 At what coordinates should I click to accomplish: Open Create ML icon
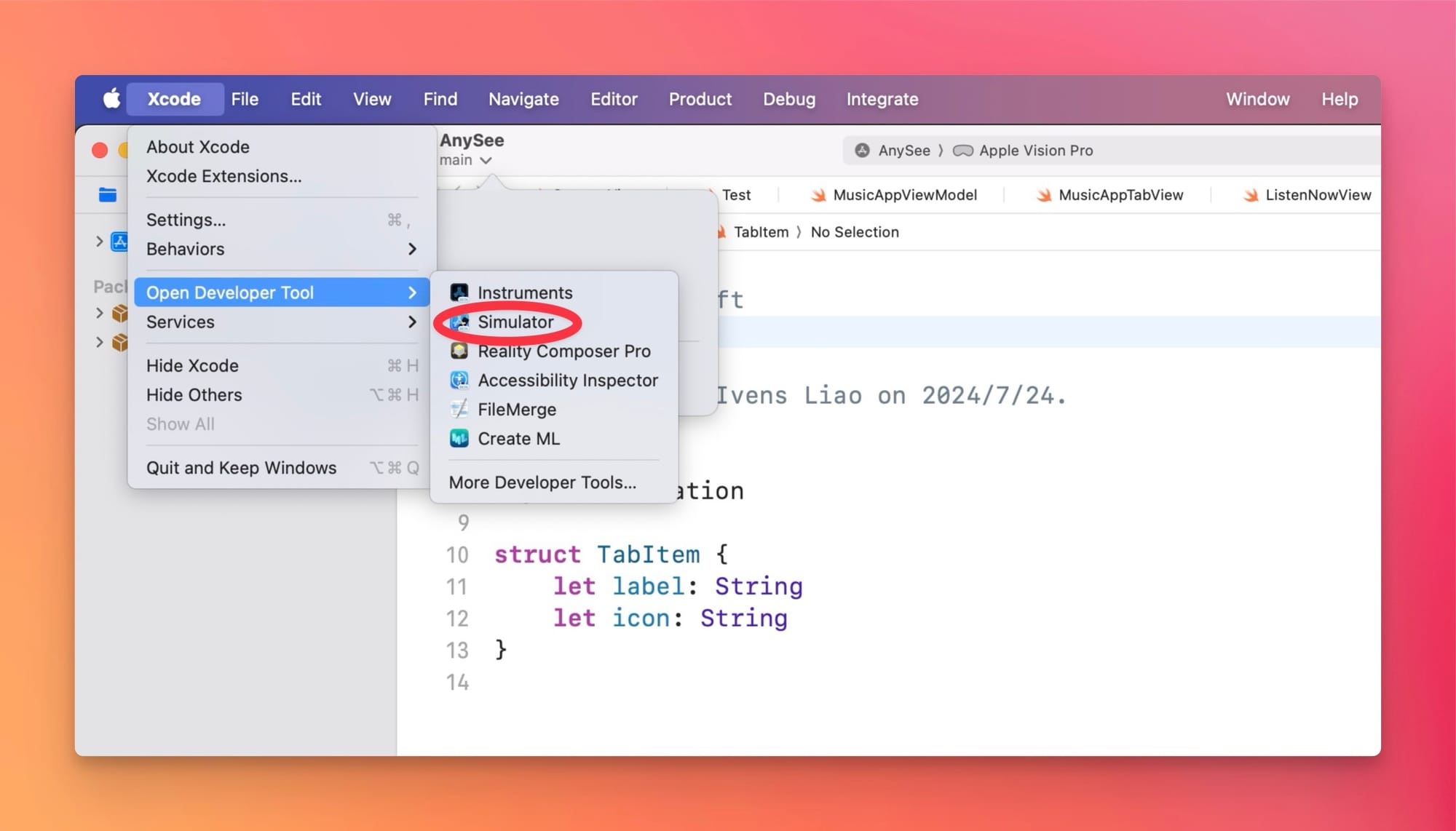[459, 439]
